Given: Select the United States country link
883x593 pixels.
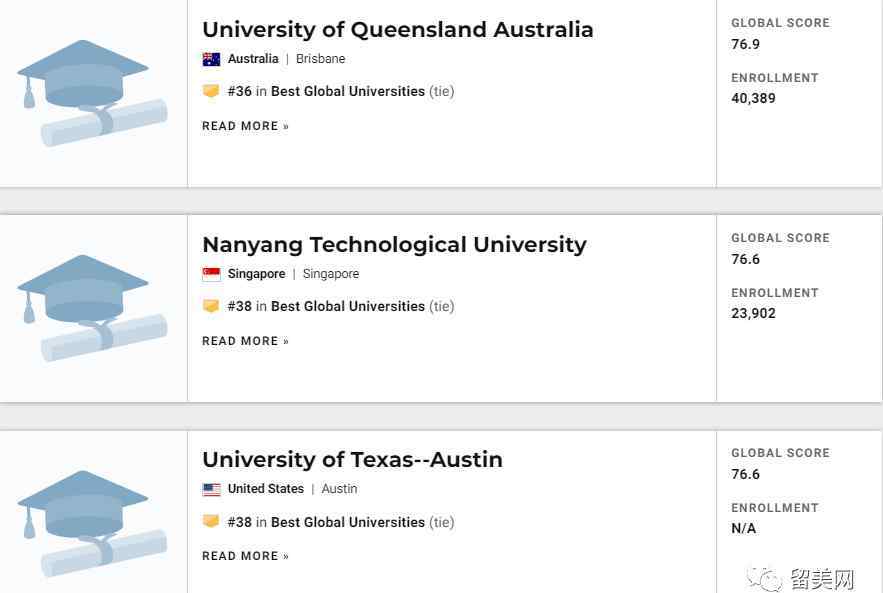Looking at the screenshot, I should [x=266, y=489].
